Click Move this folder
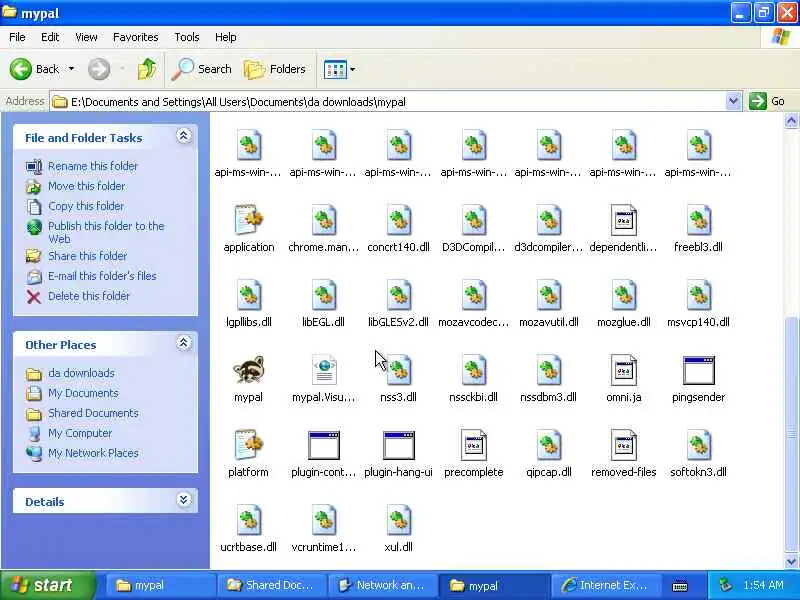Image resolution: width=800 pixels, height=600 pixels. [x=87, y=186]
